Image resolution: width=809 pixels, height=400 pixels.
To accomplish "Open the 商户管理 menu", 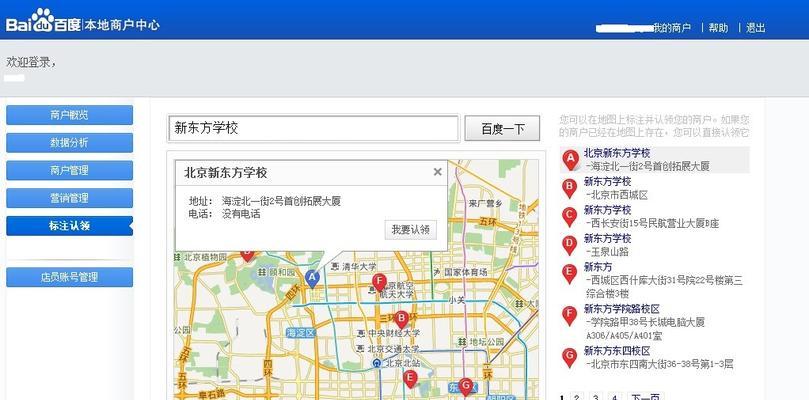I will point(69,170).
